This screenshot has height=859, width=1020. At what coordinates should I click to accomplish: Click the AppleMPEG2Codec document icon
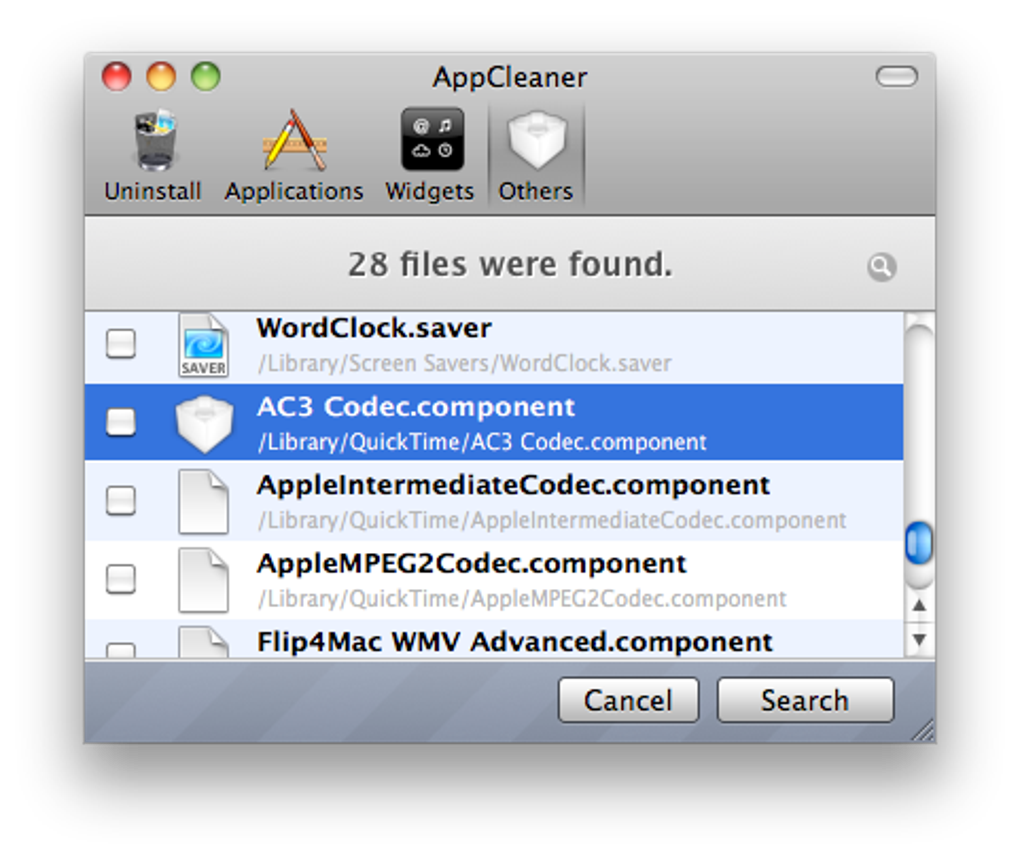(203, 579)
